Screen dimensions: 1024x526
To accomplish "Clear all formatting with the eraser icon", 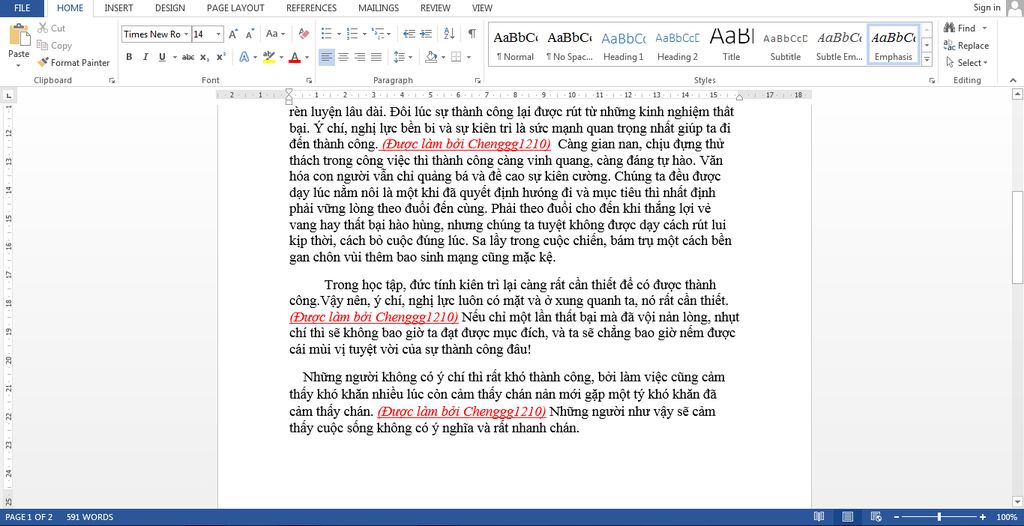I will [x=304, y=34].
